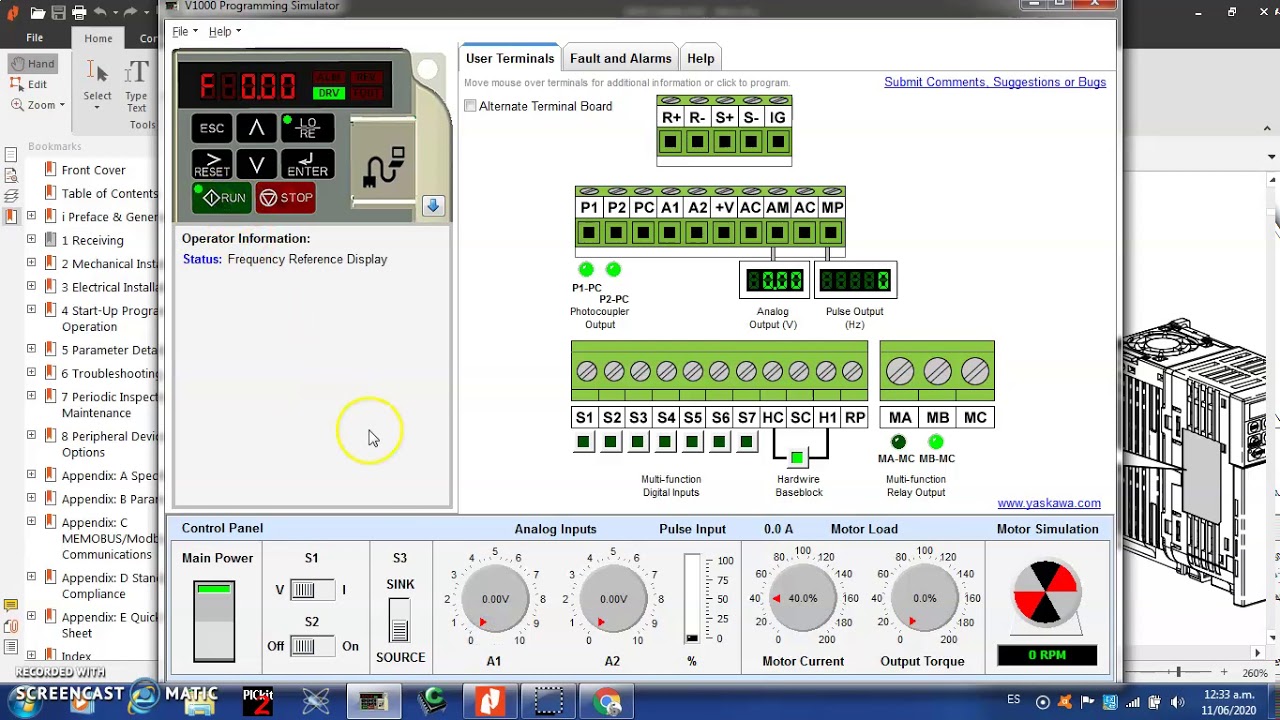Click the blue down arrow under keypad
Image resolution: width=1280 pixels, height=720 pixels.
432,205
